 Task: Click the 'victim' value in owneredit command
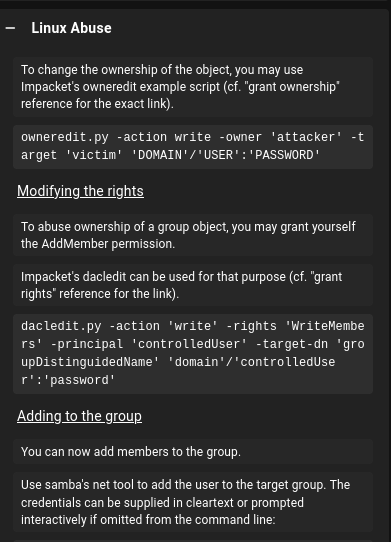coord(94,155)
